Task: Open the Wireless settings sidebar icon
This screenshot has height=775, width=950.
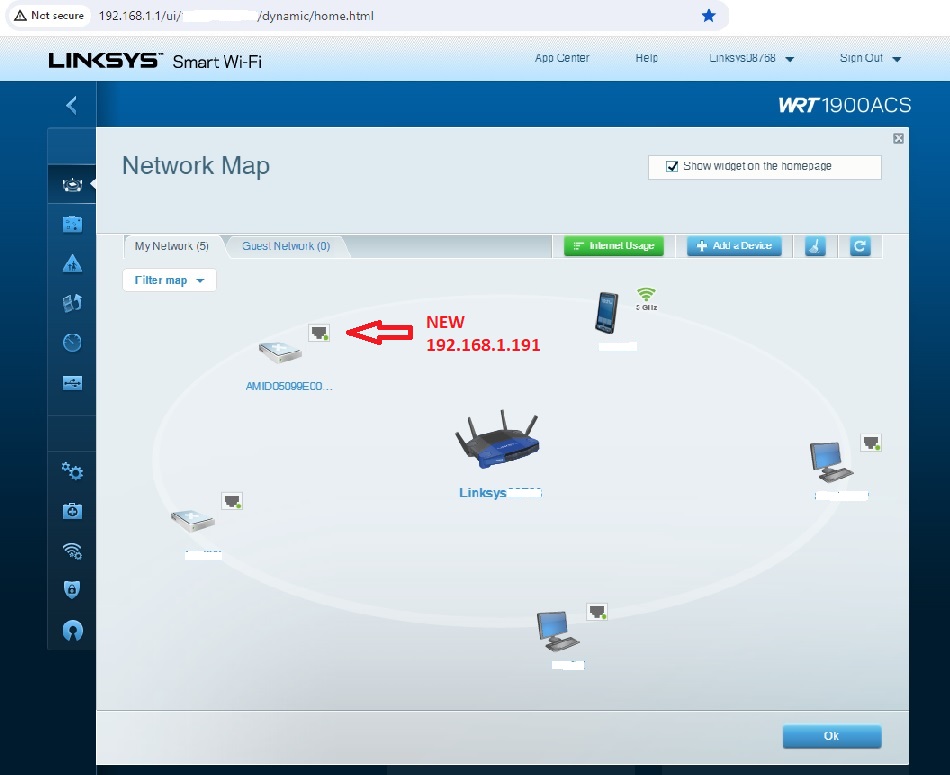Action: pyautogui.click(x=72, y=550)
